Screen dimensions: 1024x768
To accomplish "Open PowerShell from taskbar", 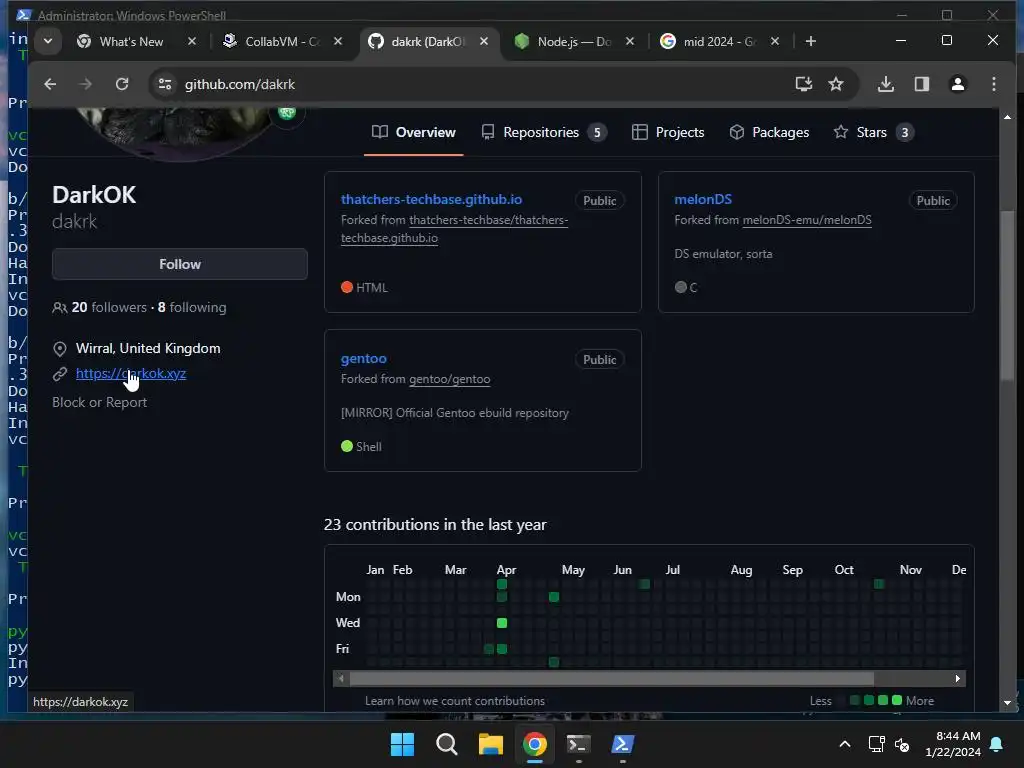I will [622, 744].
